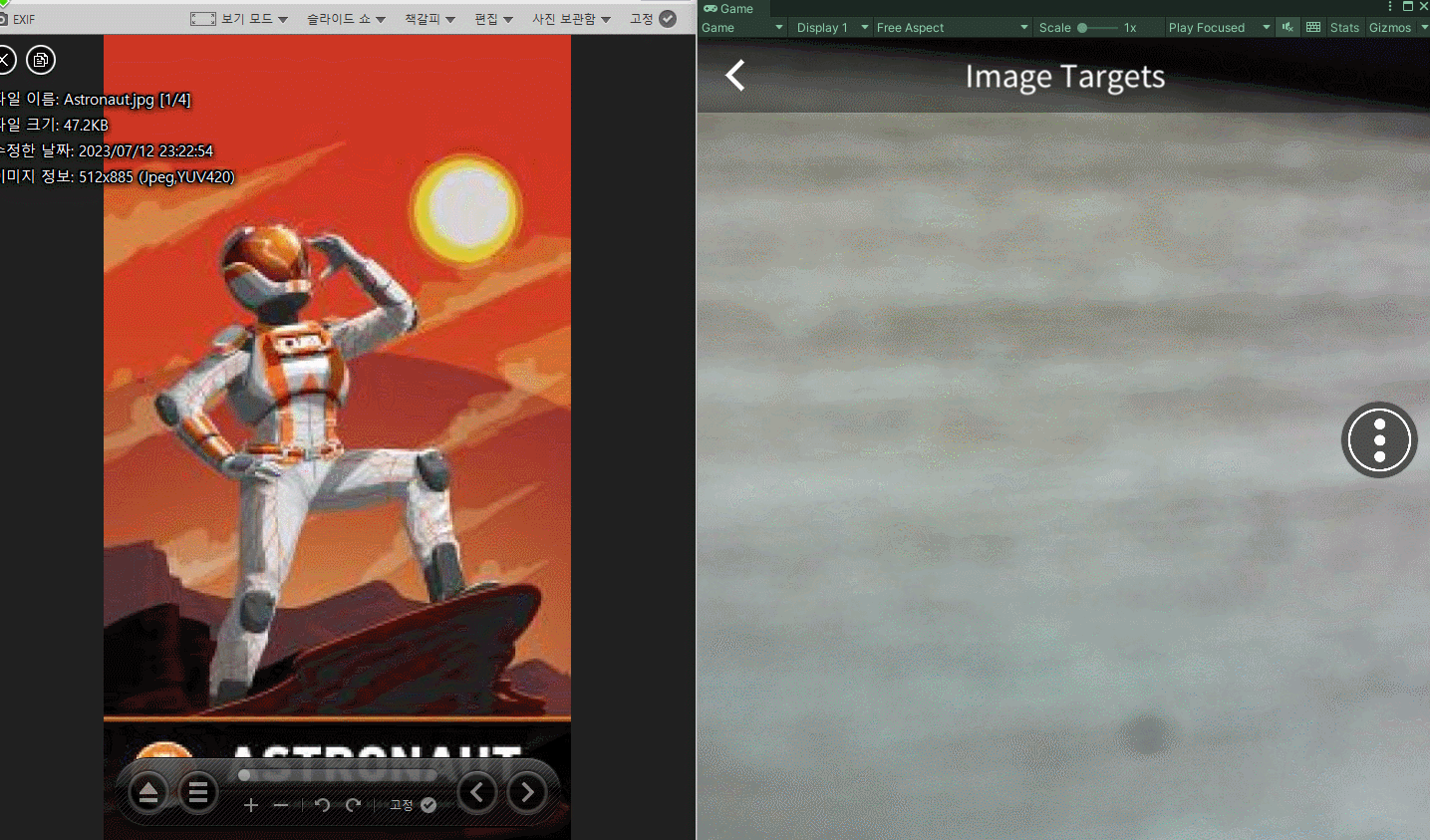Click the eject/open file button in the viewer
Image resolution: width=1430 pixels, height=840 pixels.
148,793
